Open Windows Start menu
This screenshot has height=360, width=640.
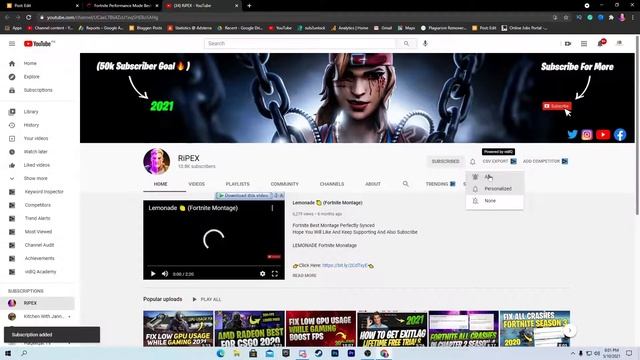pyautogui.click(x=8, y=353)
